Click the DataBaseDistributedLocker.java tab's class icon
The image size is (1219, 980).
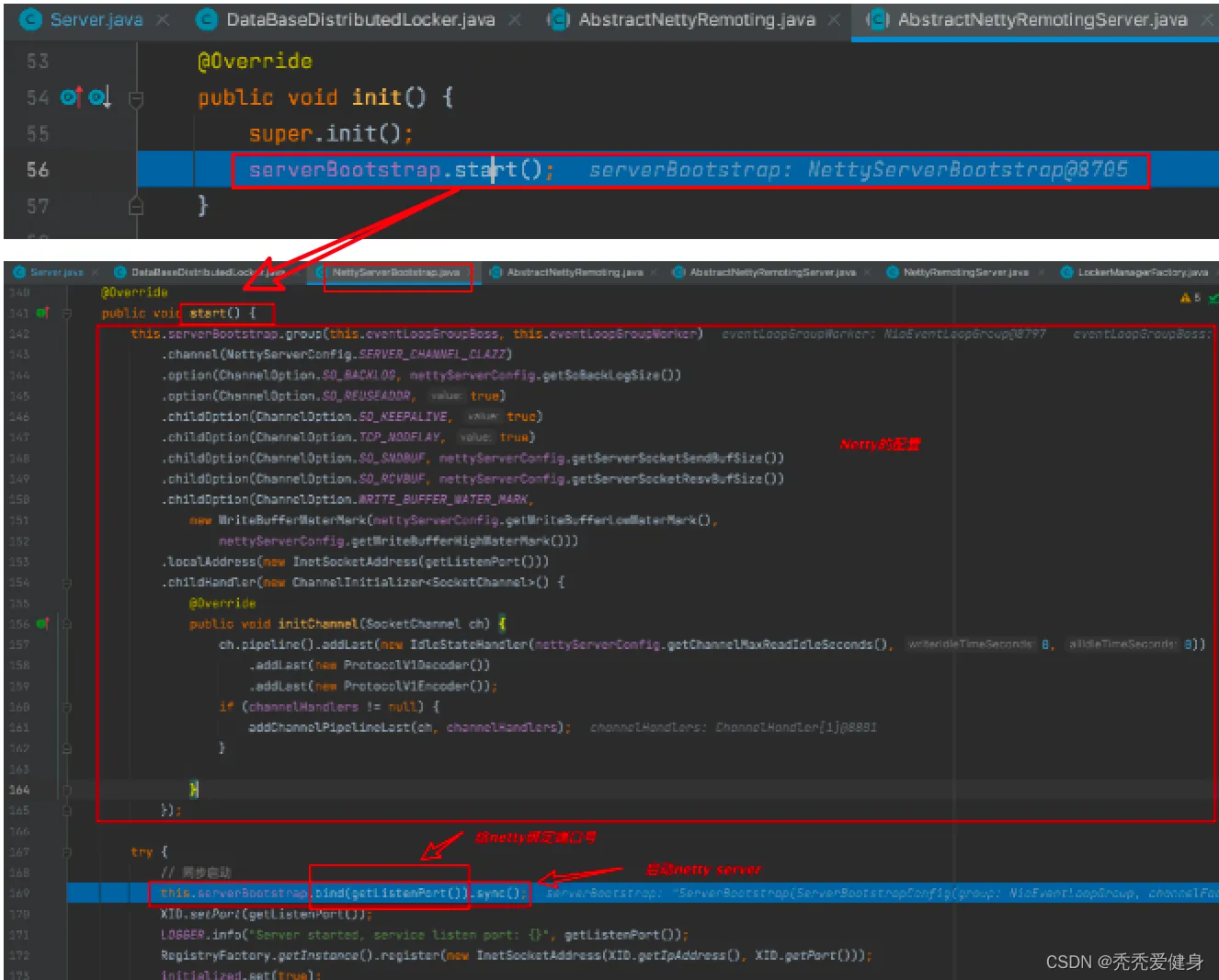coord(207,19)
